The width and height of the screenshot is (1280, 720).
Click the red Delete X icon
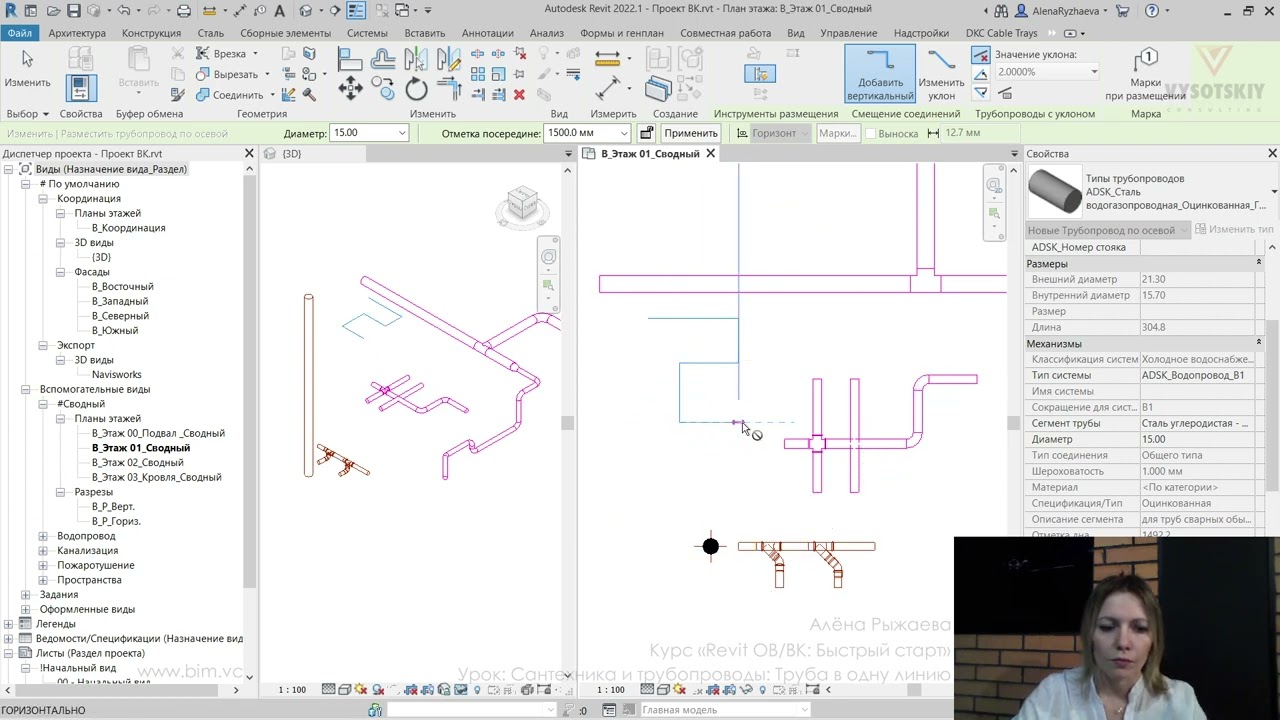pos(519,94)
